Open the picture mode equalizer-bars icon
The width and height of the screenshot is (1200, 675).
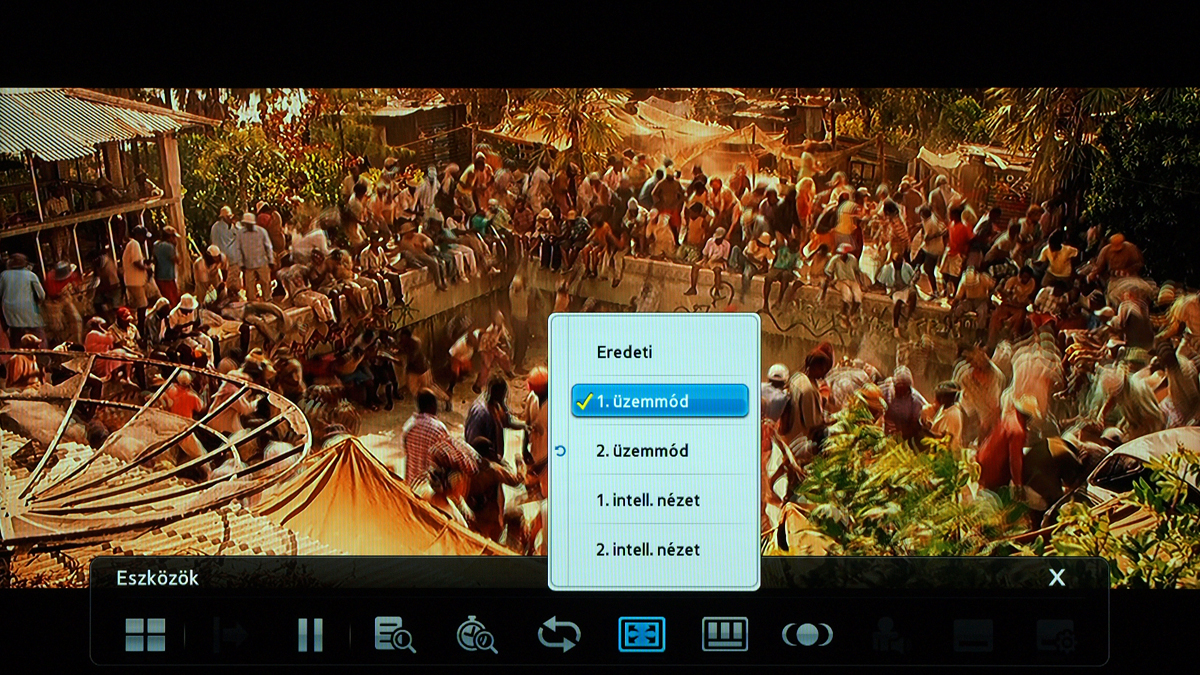click(725, 635)
